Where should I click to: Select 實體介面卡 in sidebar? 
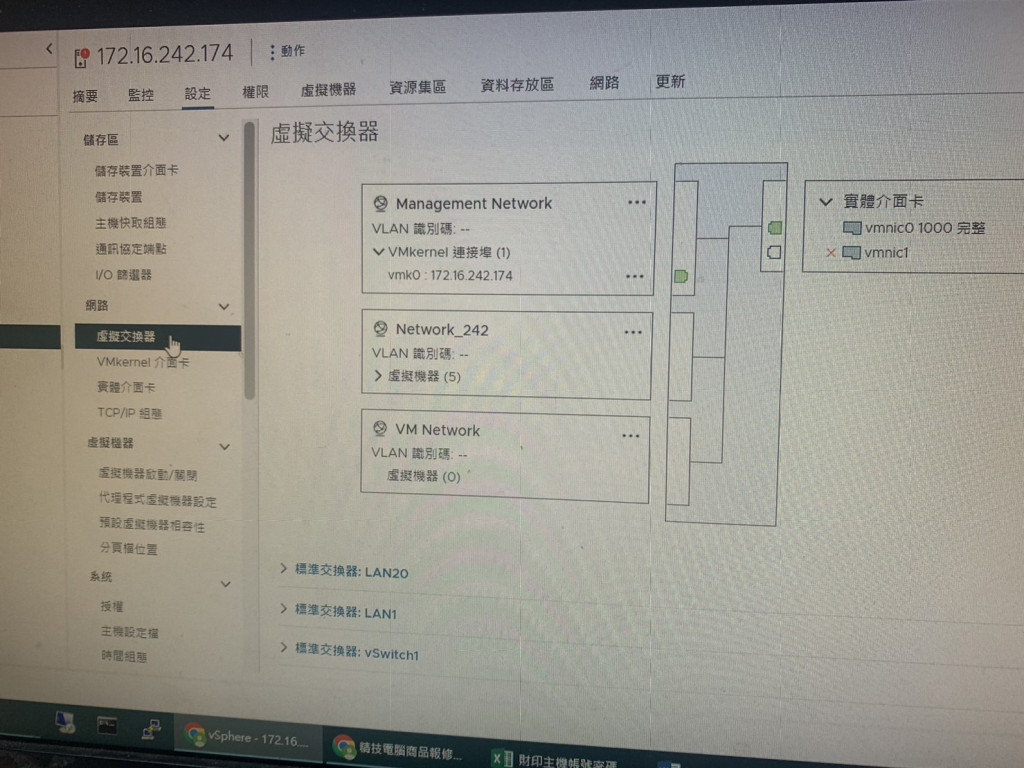[126, 387]
